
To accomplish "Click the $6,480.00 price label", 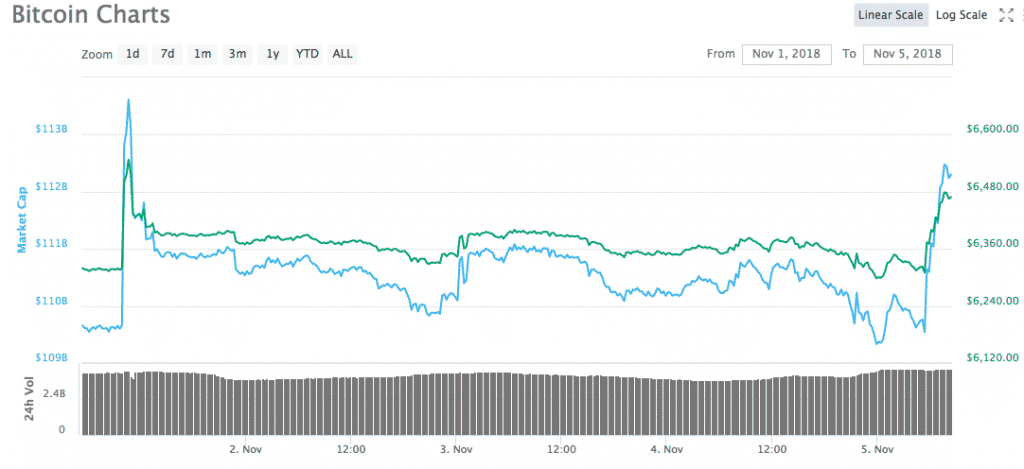I will click(992, 187).
